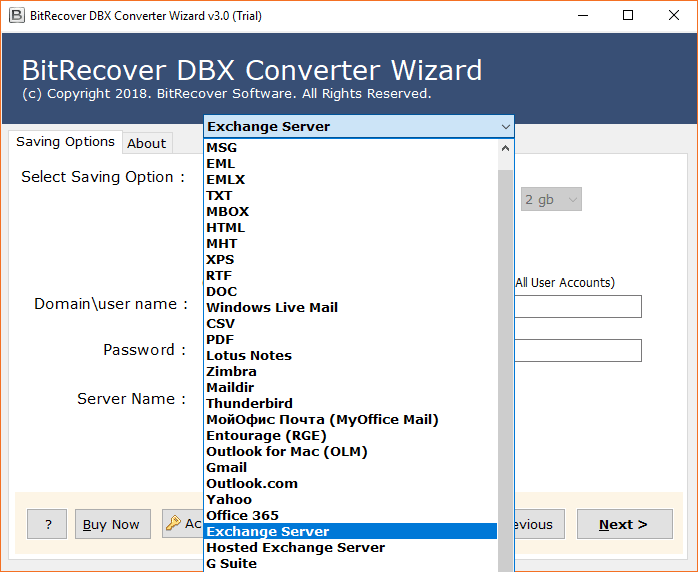Select the Saving Options tab

(x=65, y=142)
